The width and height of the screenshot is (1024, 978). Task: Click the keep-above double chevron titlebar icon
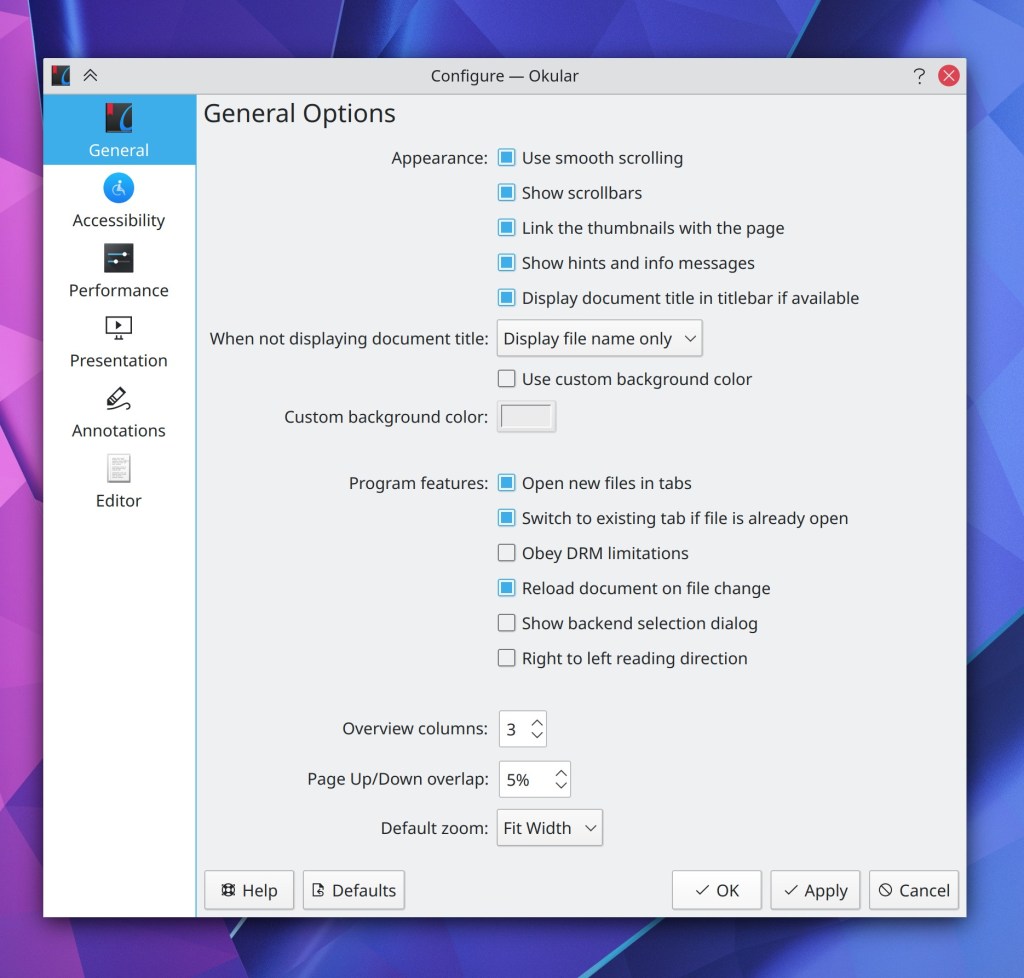click(90, 76)
